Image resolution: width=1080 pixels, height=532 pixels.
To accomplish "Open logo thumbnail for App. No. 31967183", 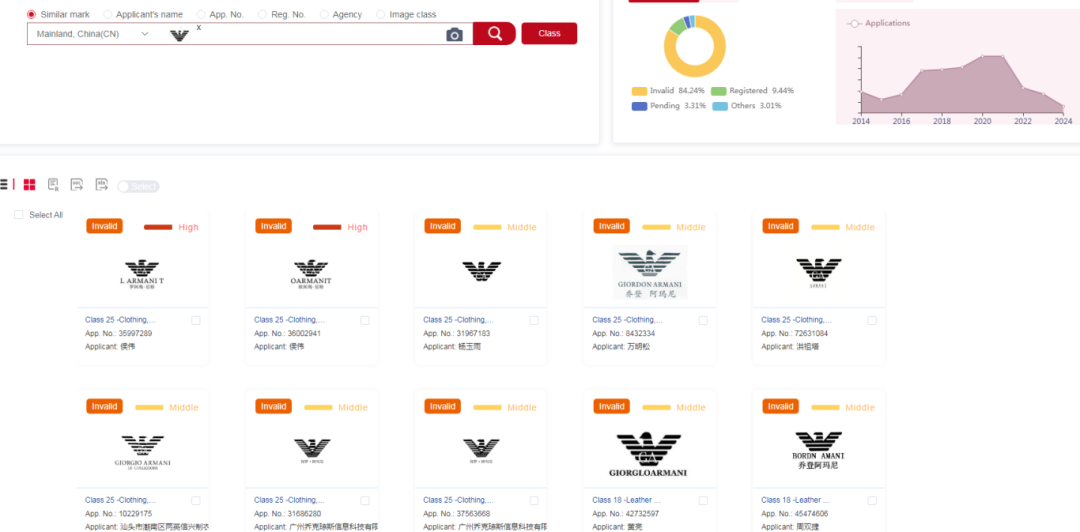I will pyautogui.click(x=481, y=272).
